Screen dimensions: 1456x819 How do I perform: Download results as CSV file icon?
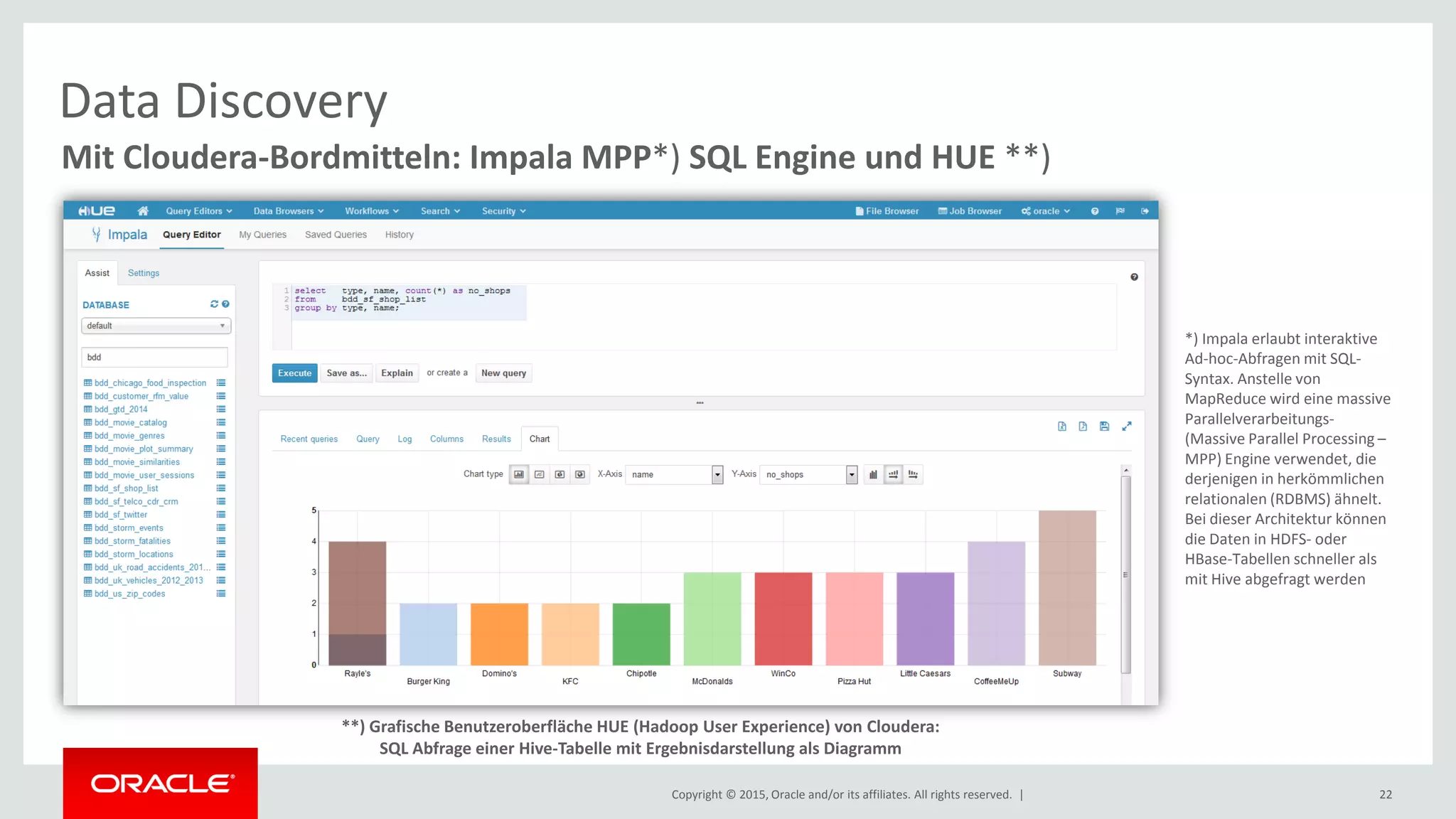point(1083,427)
